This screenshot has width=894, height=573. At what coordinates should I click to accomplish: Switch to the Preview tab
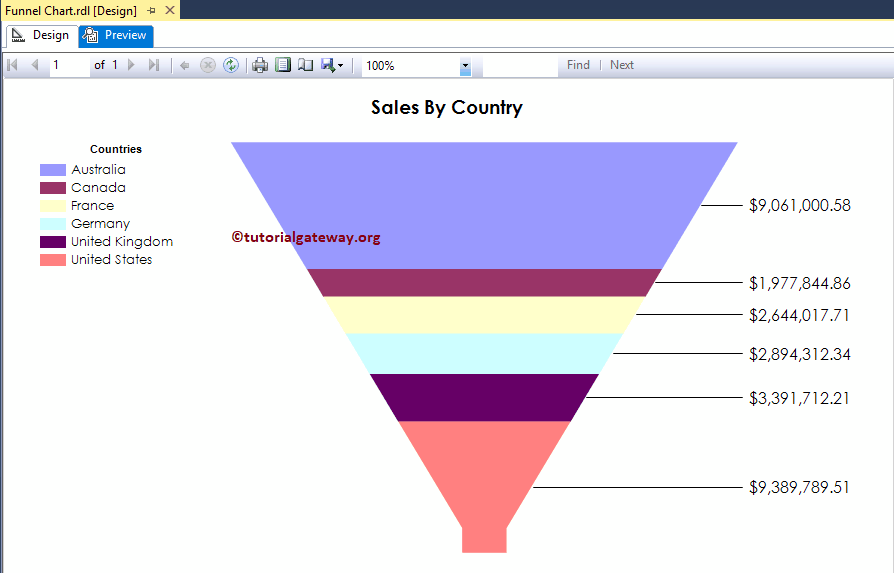116,35
